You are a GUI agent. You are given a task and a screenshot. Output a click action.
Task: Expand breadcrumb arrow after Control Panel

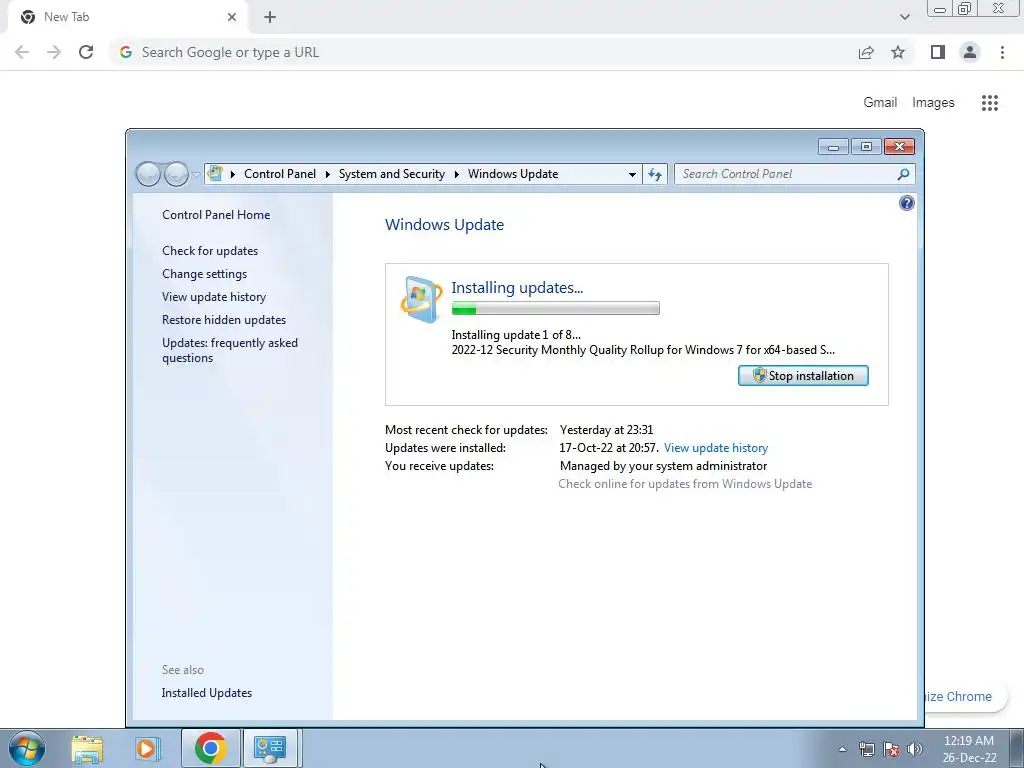point(327,174)
